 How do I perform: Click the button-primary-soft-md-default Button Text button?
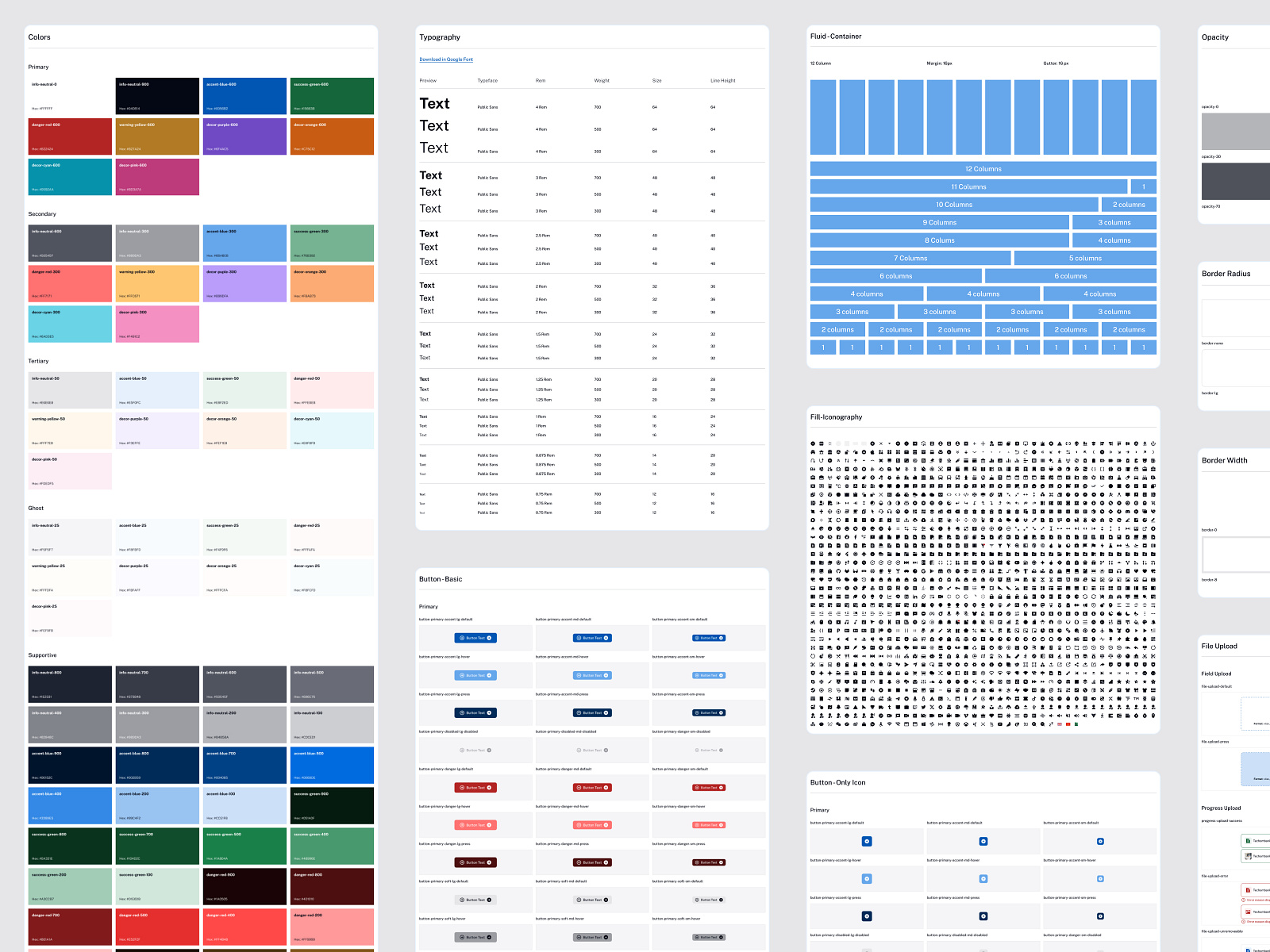[x=592, y=900]
